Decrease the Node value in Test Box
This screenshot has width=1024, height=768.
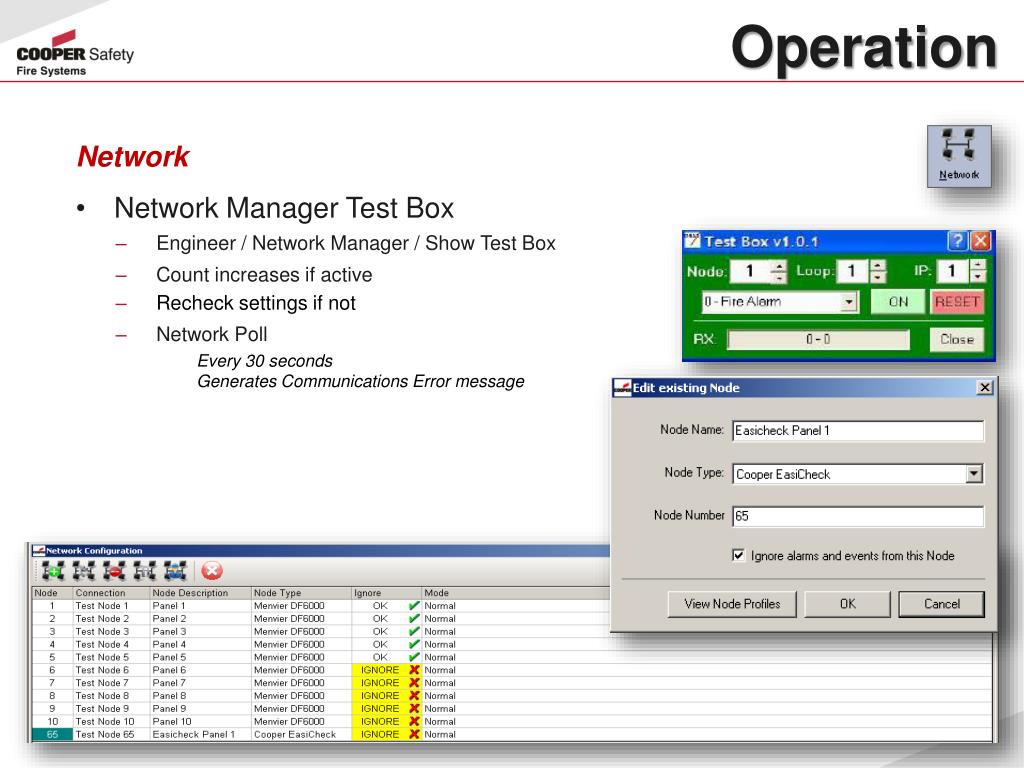pyautogui.click(x=778, y=277)
